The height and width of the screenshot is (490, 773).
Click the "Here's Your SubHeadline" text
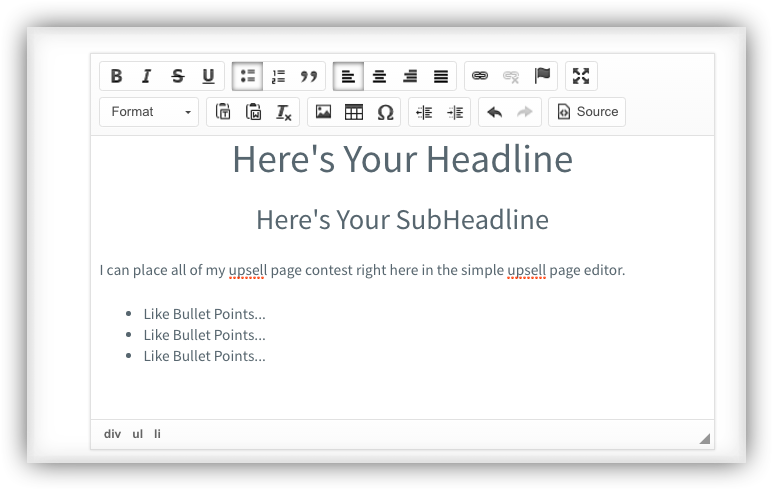click(x=402, y=220)
